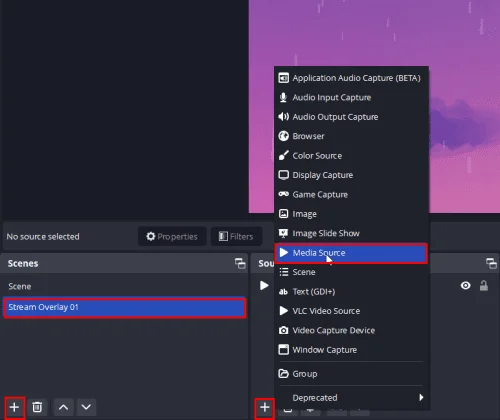The height and width of the screenshot is (420, 500).
Task: Open Filters for the source
Action: [x=236, y=237]
